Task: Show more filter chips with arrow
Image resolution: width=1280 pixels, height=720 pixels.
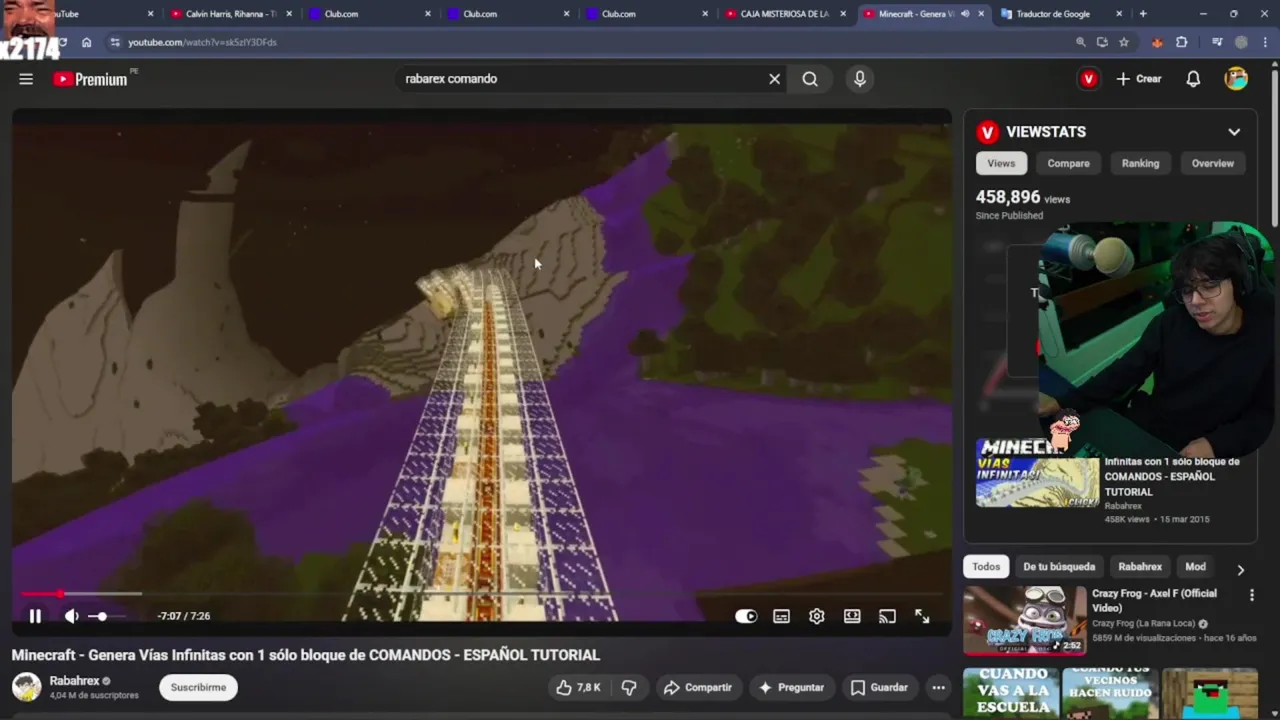Action: [x=1240, y=569]
